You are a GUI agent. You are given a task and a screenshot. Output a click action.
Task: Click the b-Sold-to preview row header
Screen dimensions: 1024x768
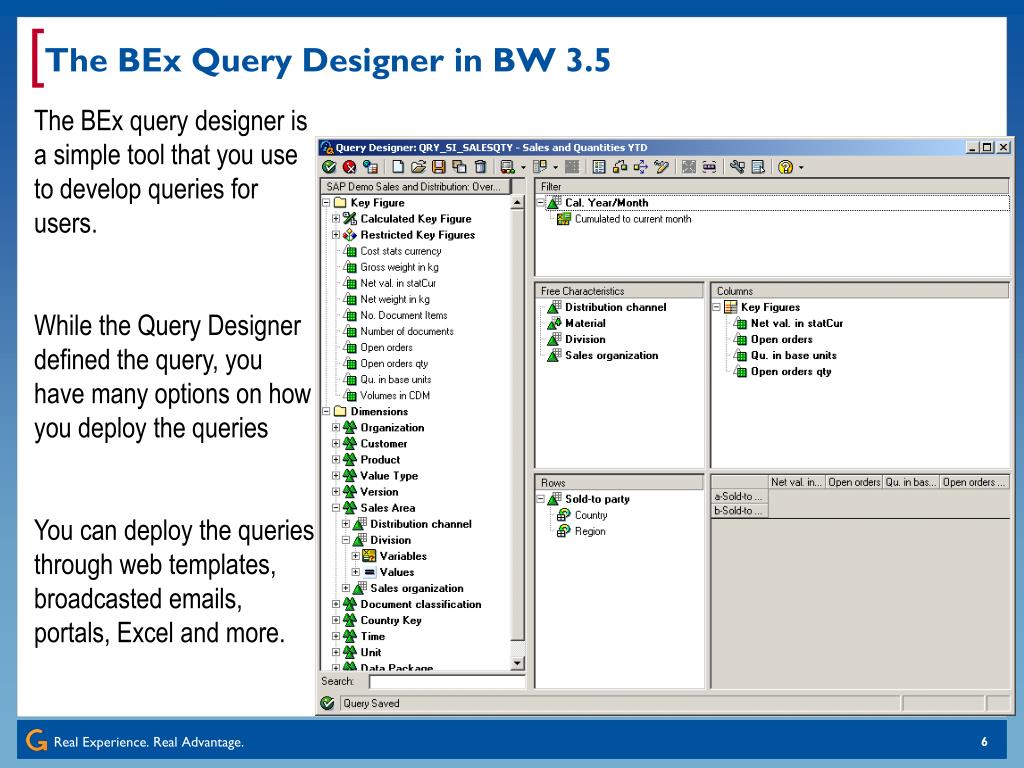[x=740, y=511]
